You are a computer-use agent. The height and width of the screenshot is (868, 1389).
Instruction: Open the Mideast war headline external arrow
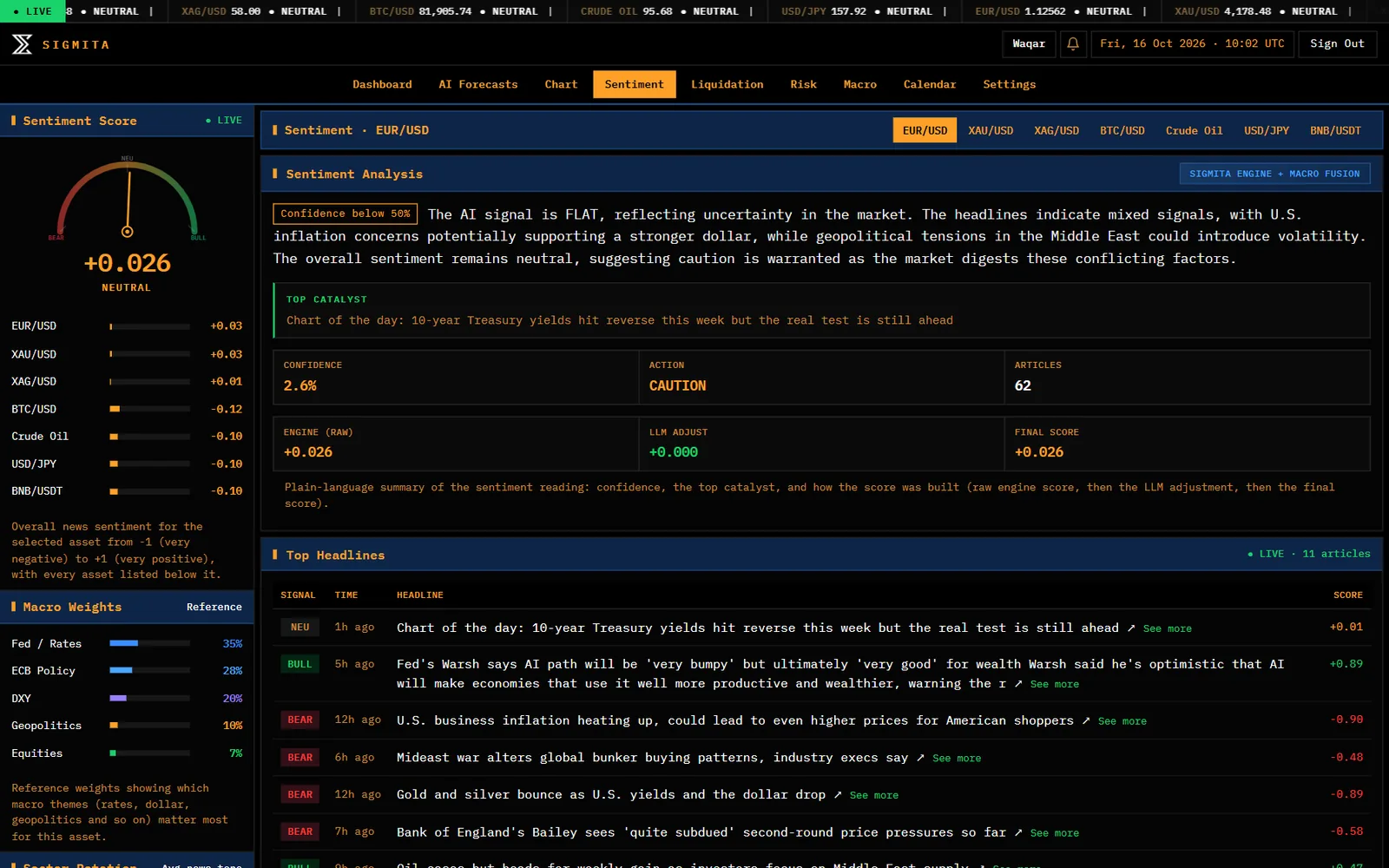click(920, 758)
